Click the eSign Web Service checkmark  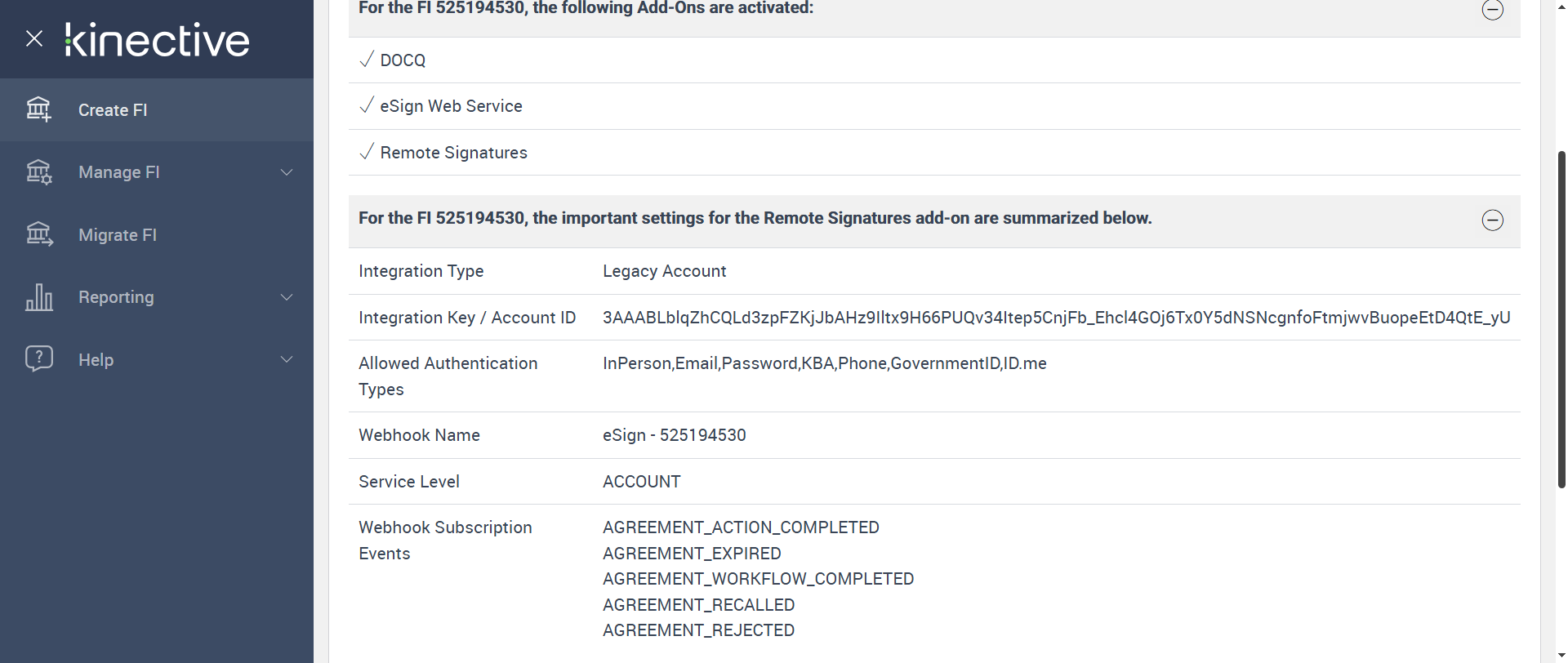pos(367,105)
